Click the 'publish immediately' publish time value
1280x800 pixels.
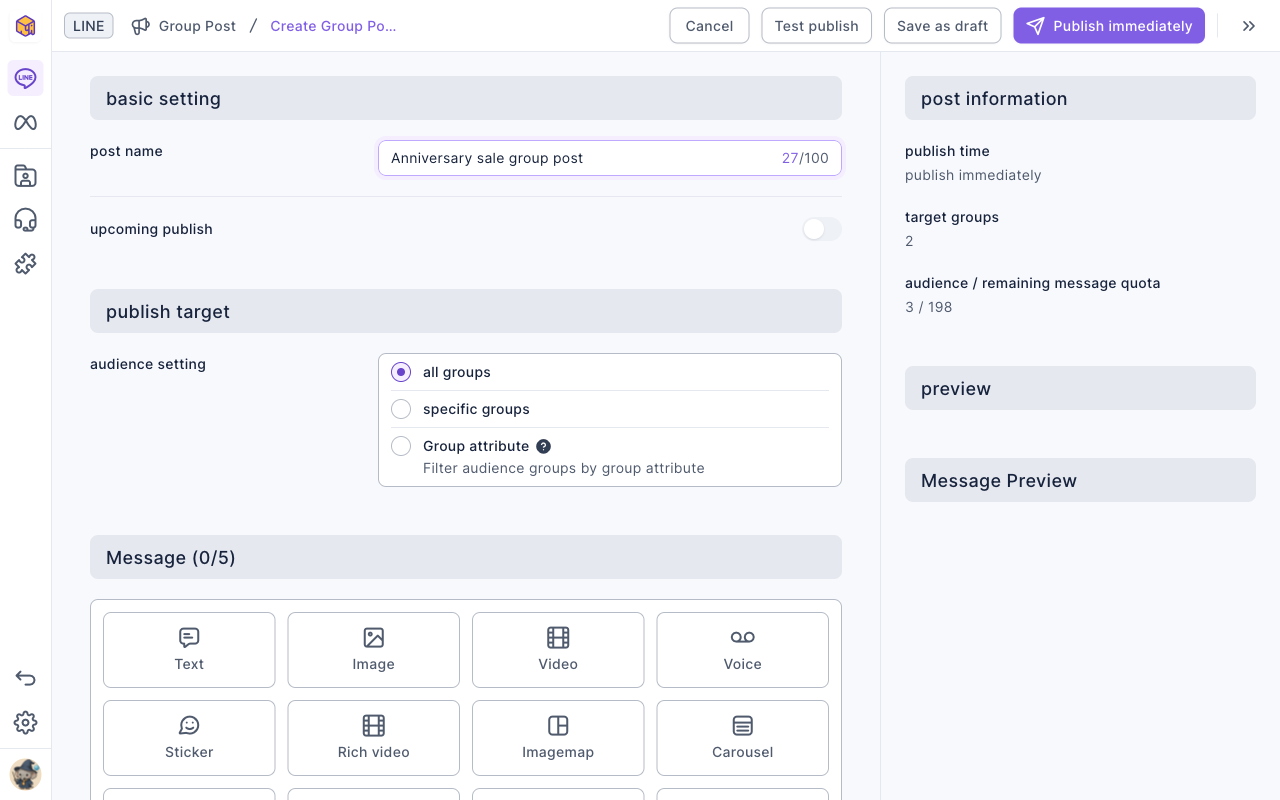point(973,175)
